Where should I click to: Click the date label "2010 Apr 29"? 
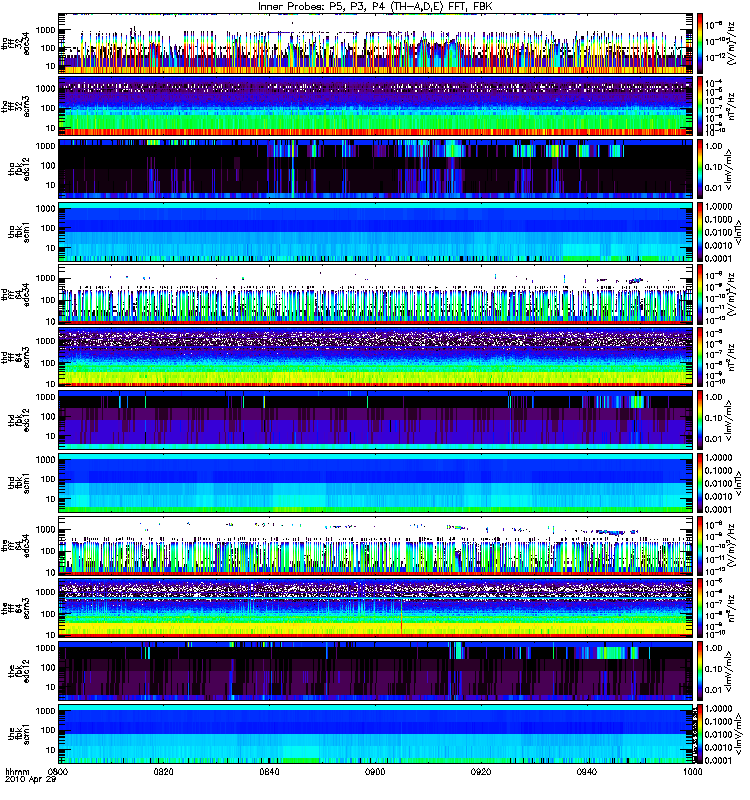(30, 780)
